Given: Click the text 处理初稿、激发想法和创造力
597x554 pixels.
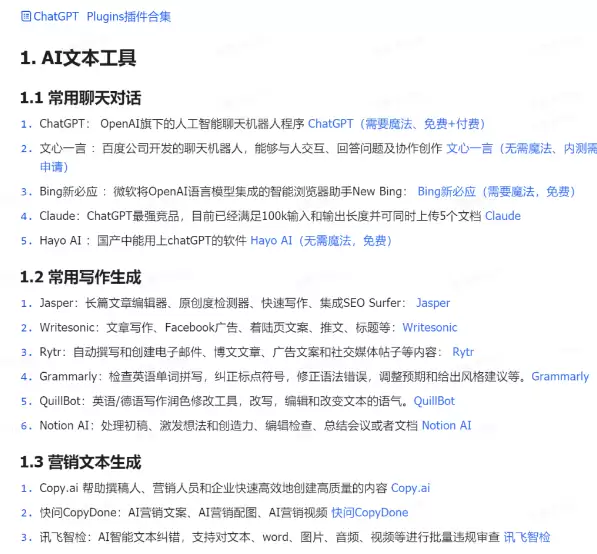Looking at the screenshot, I should click(x=177, y=425).
